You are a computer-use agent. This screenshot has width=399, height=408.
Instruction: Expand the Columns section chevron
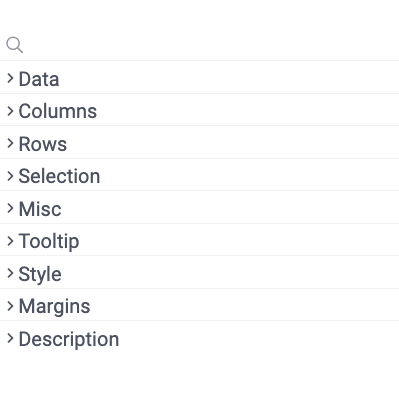(10, 111)
